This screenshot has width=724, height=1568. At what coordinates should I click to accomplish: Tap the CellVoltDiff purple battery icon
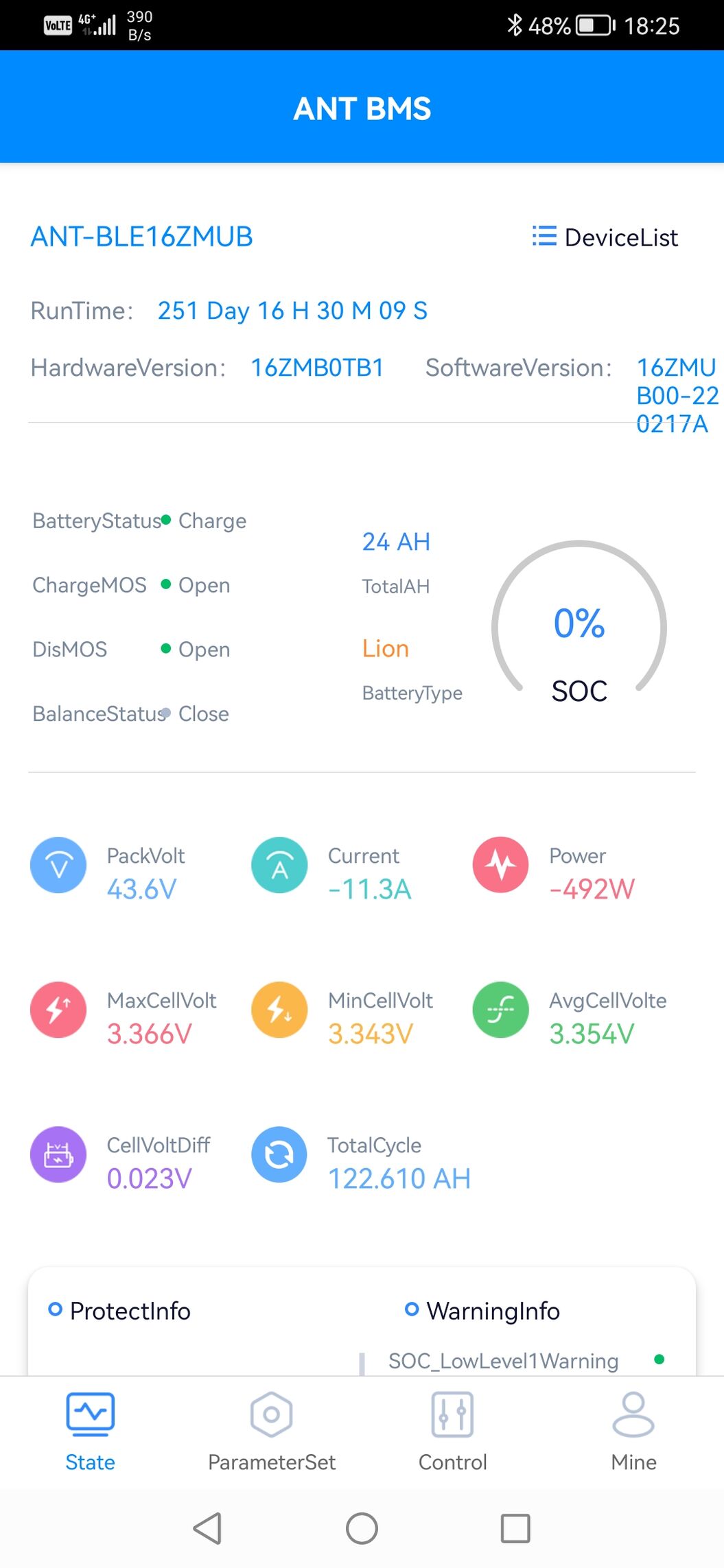coord(58,1154)
